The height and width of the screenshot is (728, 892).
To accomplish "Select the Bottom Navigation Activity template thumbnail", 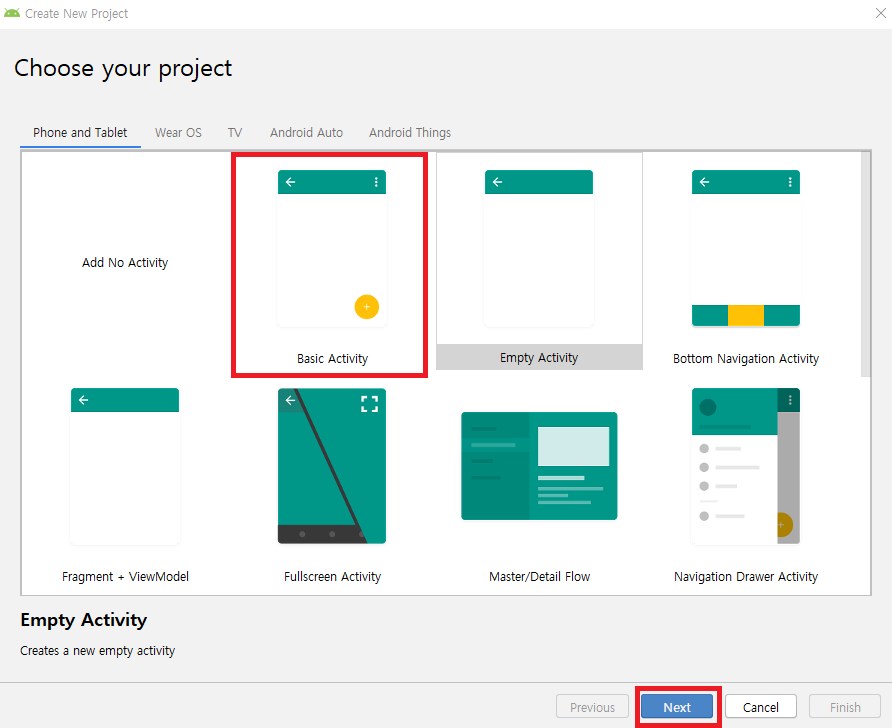I will (746, 249).
